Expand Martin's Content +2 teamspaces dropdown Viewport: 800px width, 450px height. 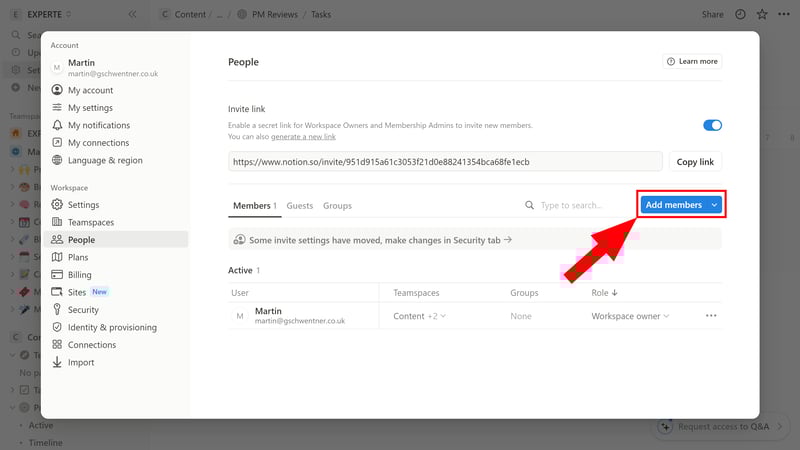pos(419,316)
